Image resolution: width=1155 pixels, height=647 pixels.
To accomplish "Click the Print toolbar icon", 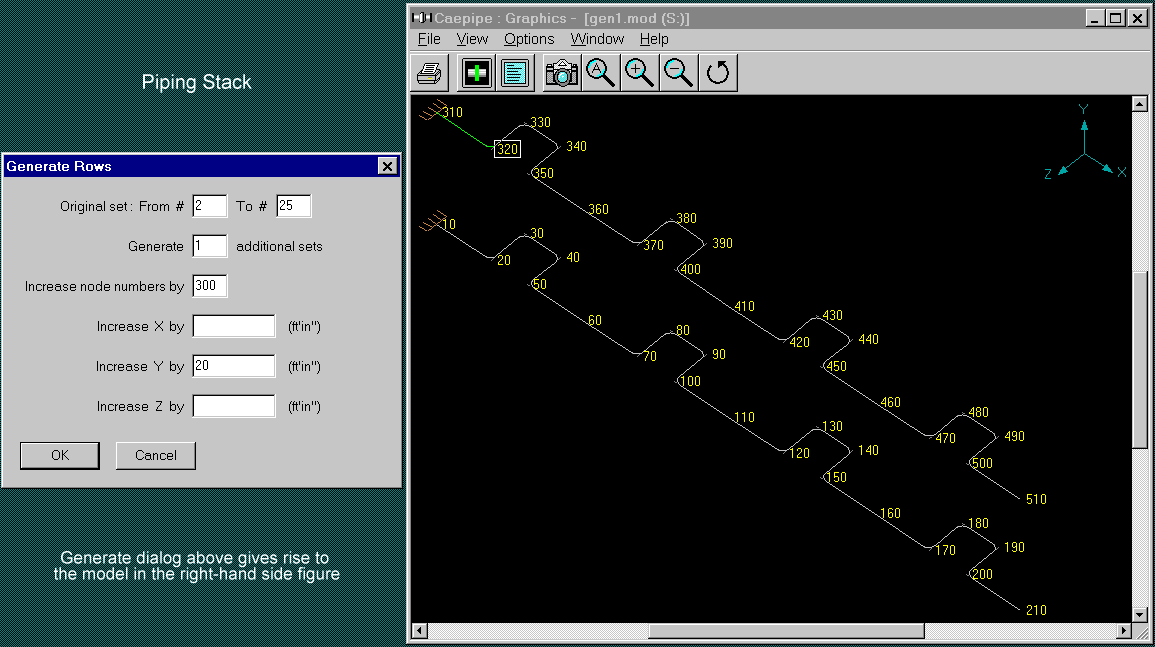I will [429, 73].
